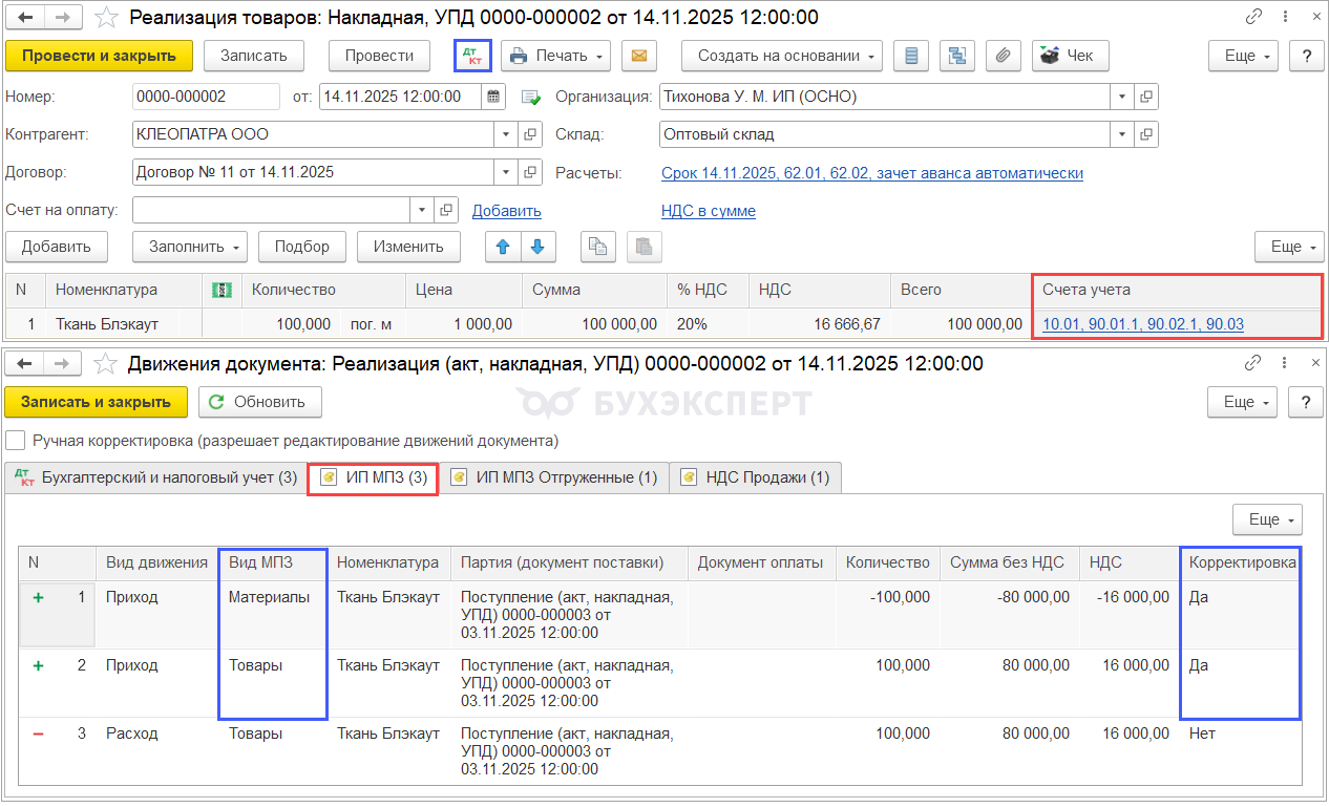Click the Записать и закрыть button
1329x806 pixels.
point(96,402)
